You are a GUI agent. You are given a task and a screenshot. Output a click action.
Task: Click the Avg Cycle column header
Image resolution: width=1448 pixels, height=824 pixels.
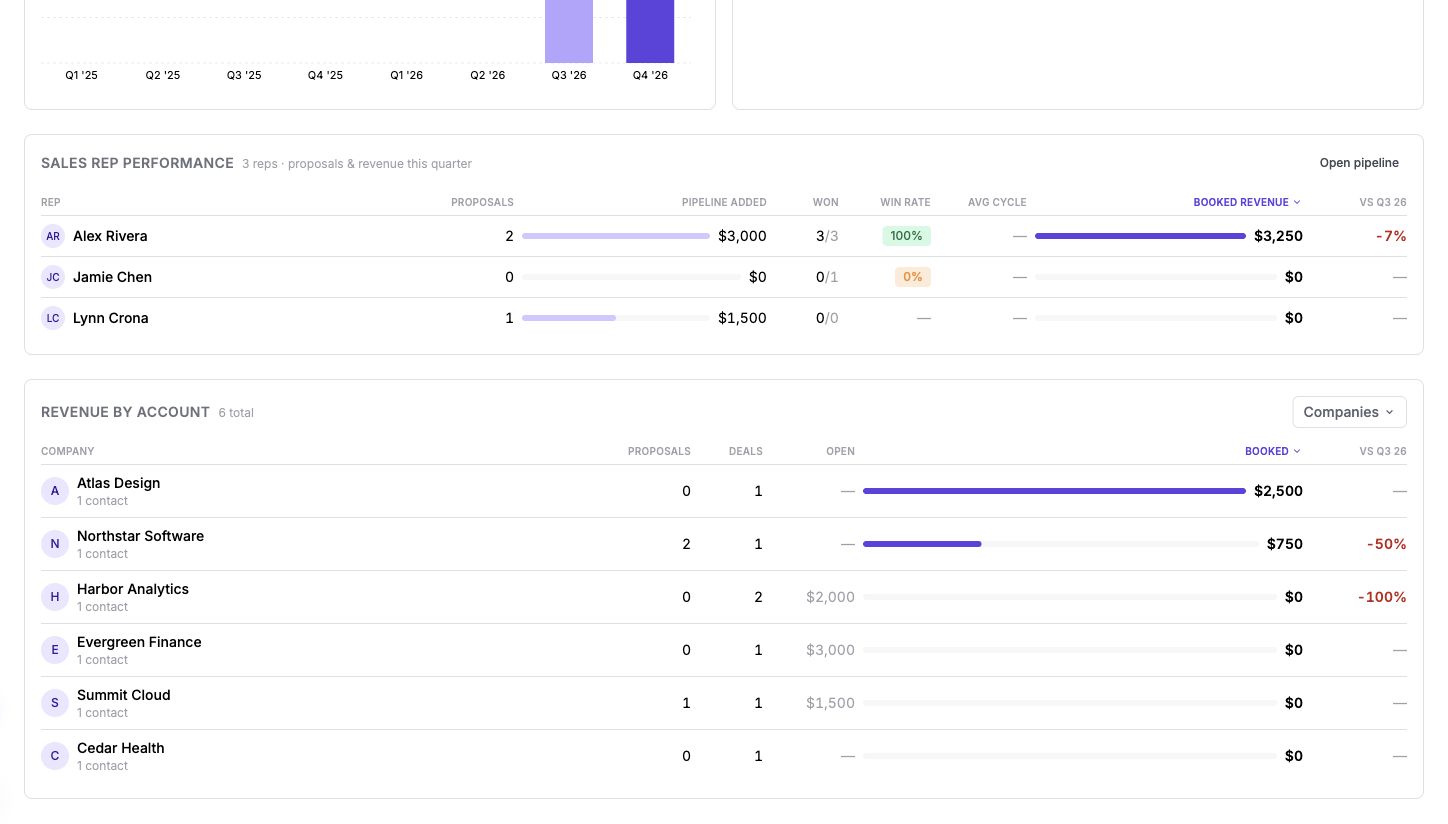click(997, 202)
